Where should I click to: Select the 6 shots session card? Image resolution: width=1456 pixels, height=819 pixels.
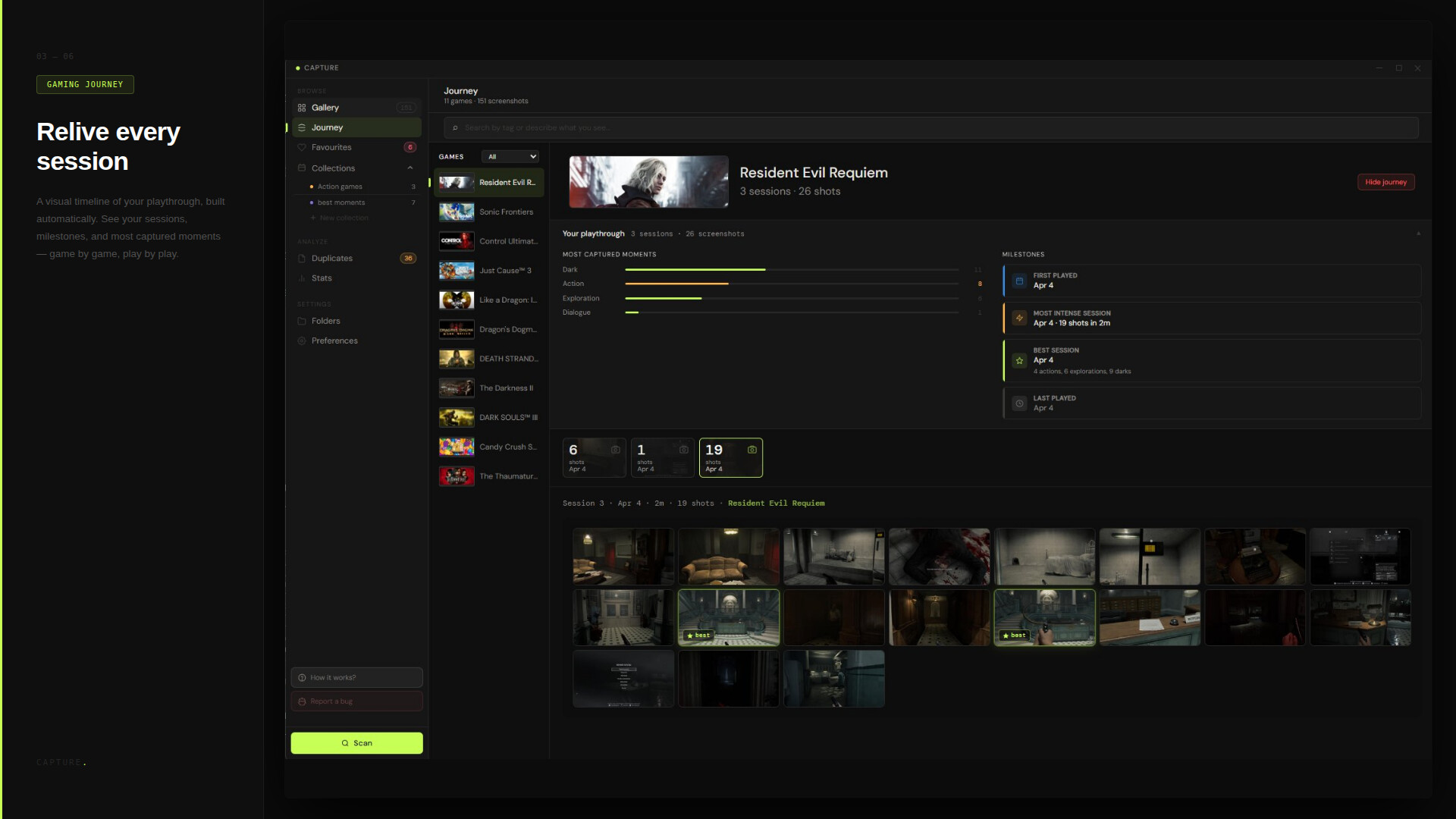coord(594,457)
